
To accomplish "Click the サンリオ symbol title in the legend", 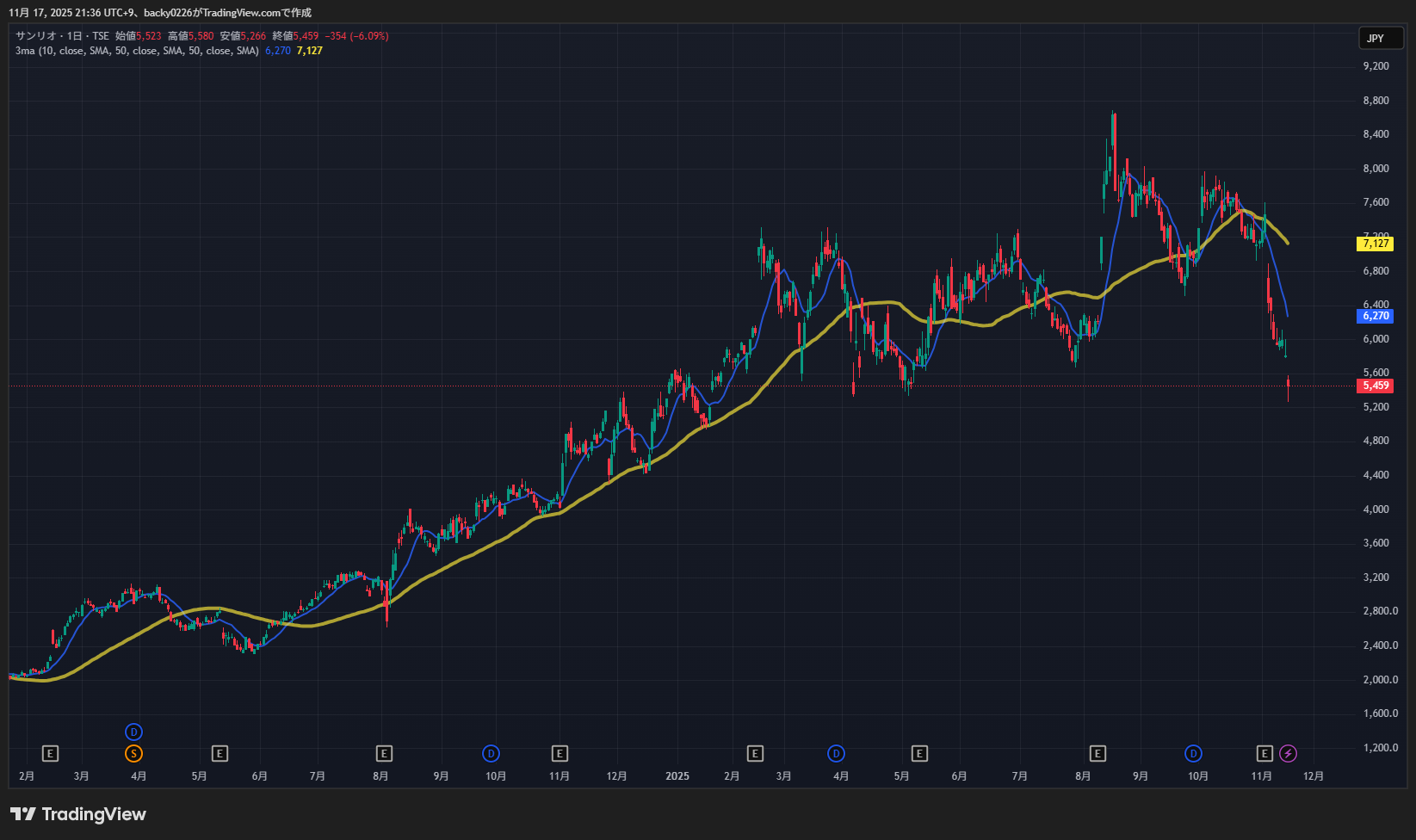I will 36,36.
